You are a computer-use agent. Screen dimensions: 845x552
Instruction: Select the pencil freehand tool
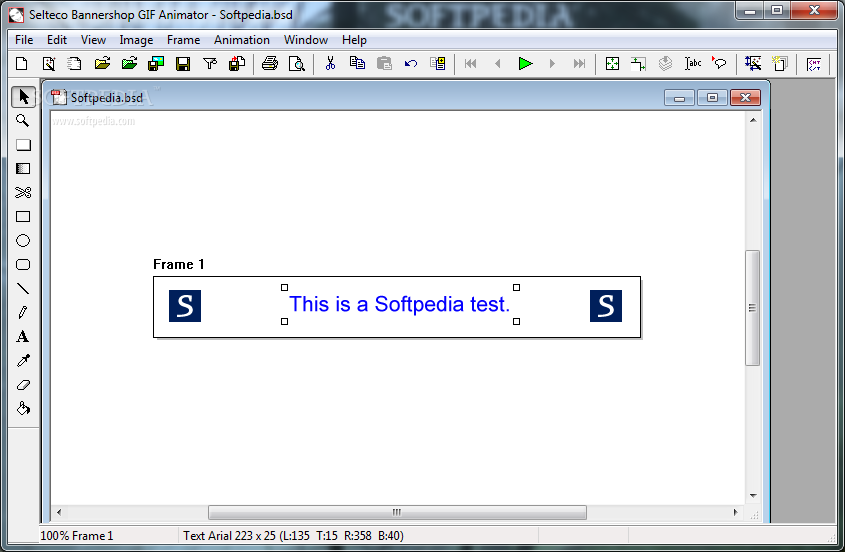pyautogui.click(x=23, y=312)
